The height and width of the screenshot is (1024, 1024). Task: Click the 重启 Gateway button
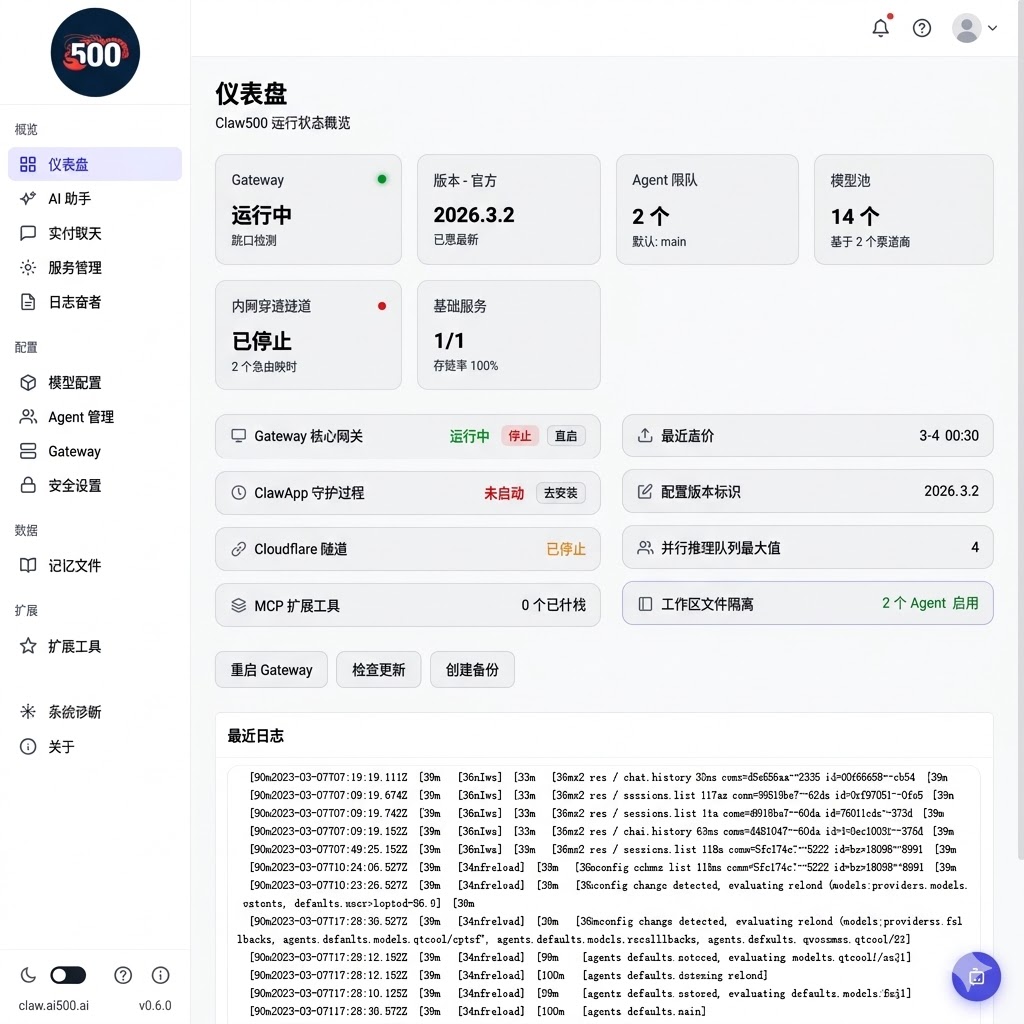click(x=271, y=669)
